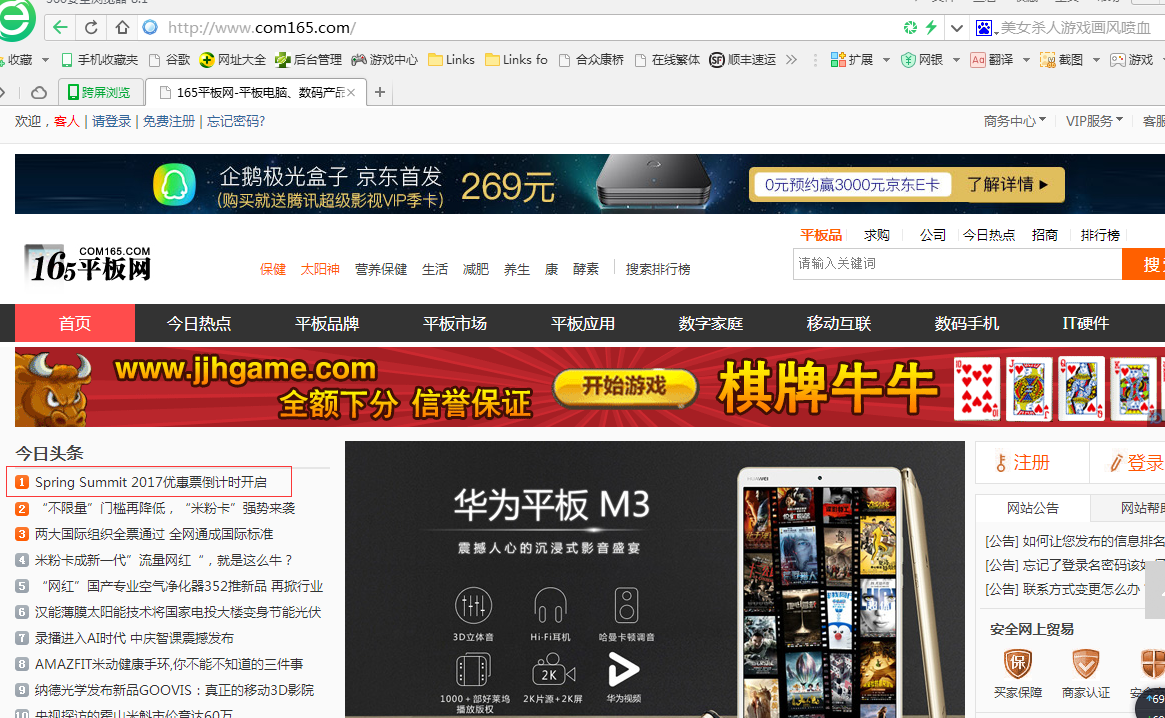The height and width of the screenshot is (718, 1165).
Task: Click the 了解详情 button on the top banner
Action: click(x=1009, y=184)
